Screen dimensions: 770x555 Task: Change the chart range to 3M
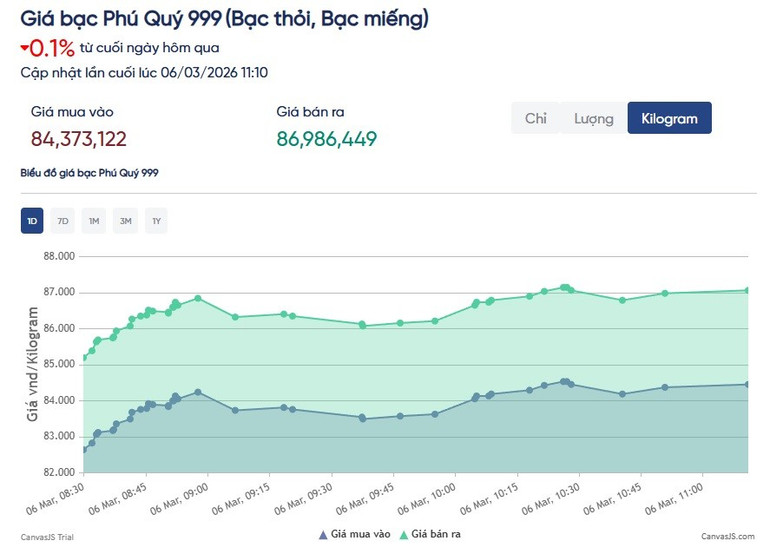[x=125, y=220]
